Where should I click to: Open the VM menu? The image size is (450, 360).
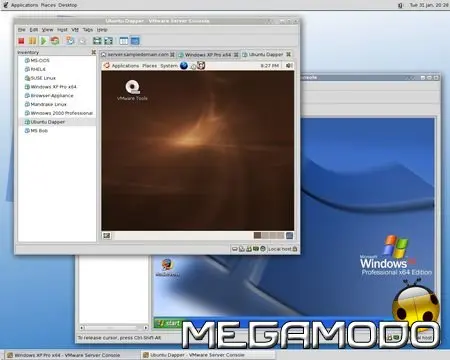[x=75, y=30]
